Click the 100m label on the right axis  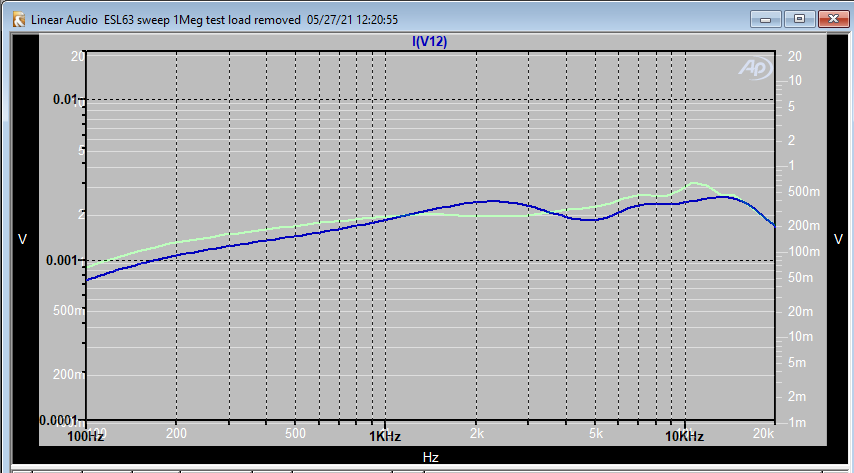[x=804, y=252]
